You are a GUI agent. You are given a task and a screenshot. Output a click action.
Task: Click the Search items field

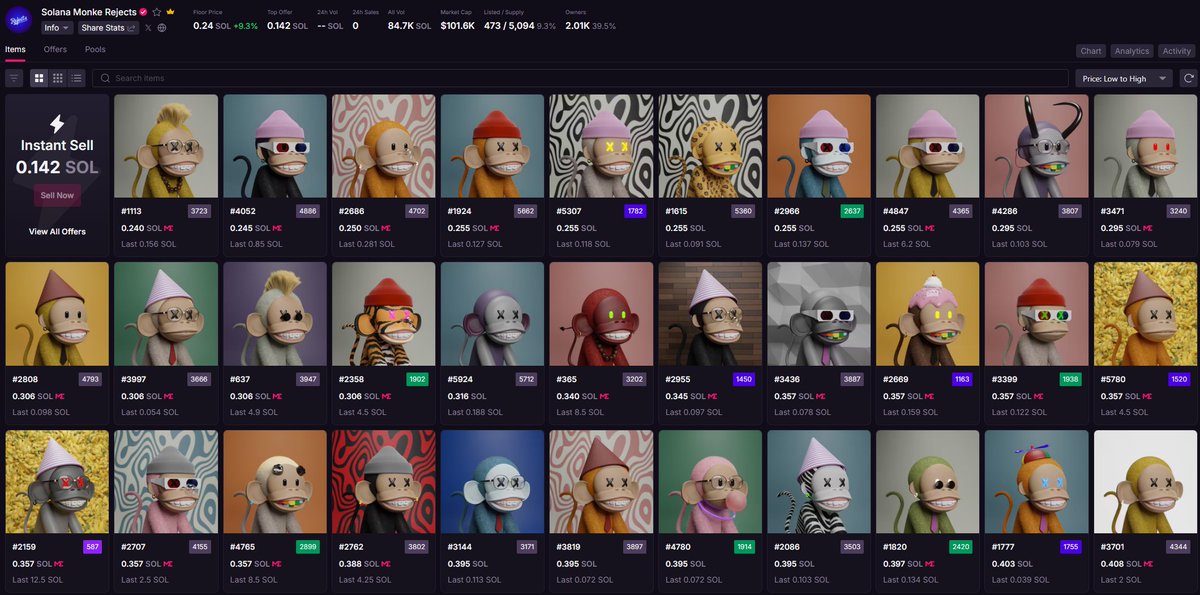click(580, 78)
